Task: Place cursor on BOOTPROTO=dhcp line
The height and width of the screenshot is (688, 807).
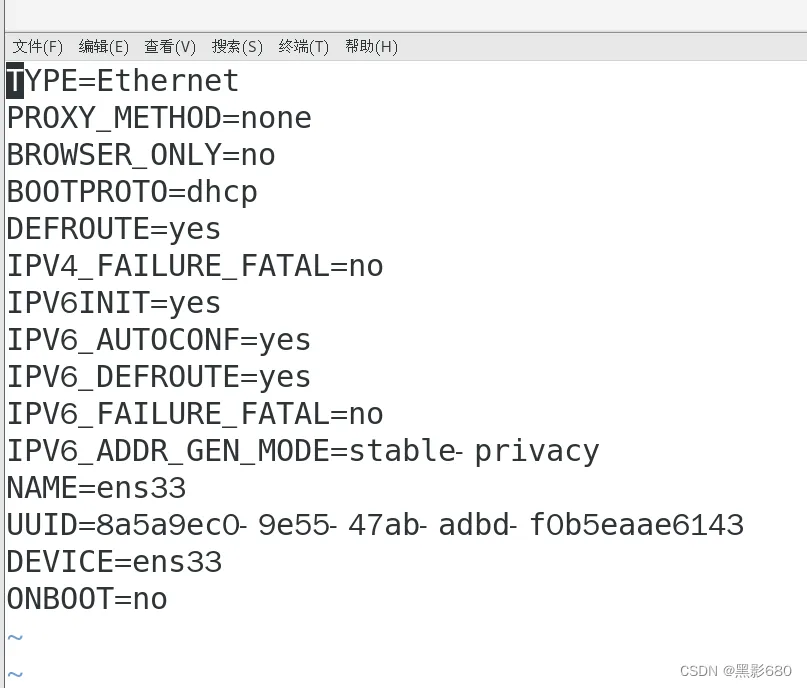Action: coord(132,192)
